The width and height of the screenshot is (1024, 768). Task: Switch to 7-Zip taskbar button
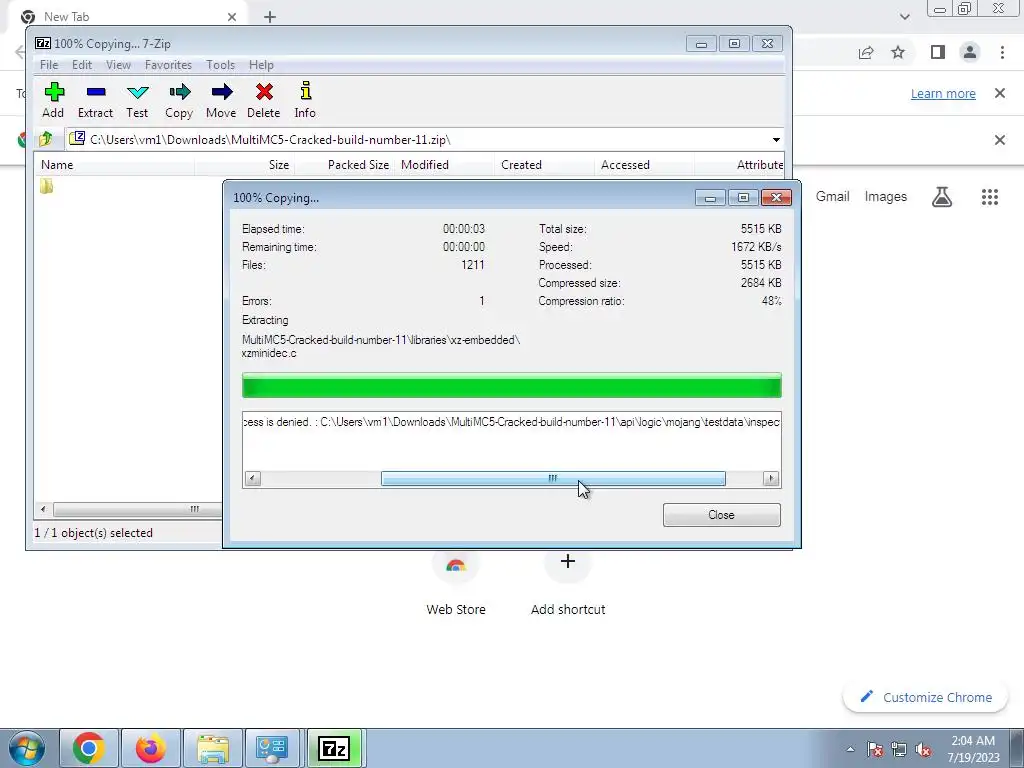(x=334, y=748)
